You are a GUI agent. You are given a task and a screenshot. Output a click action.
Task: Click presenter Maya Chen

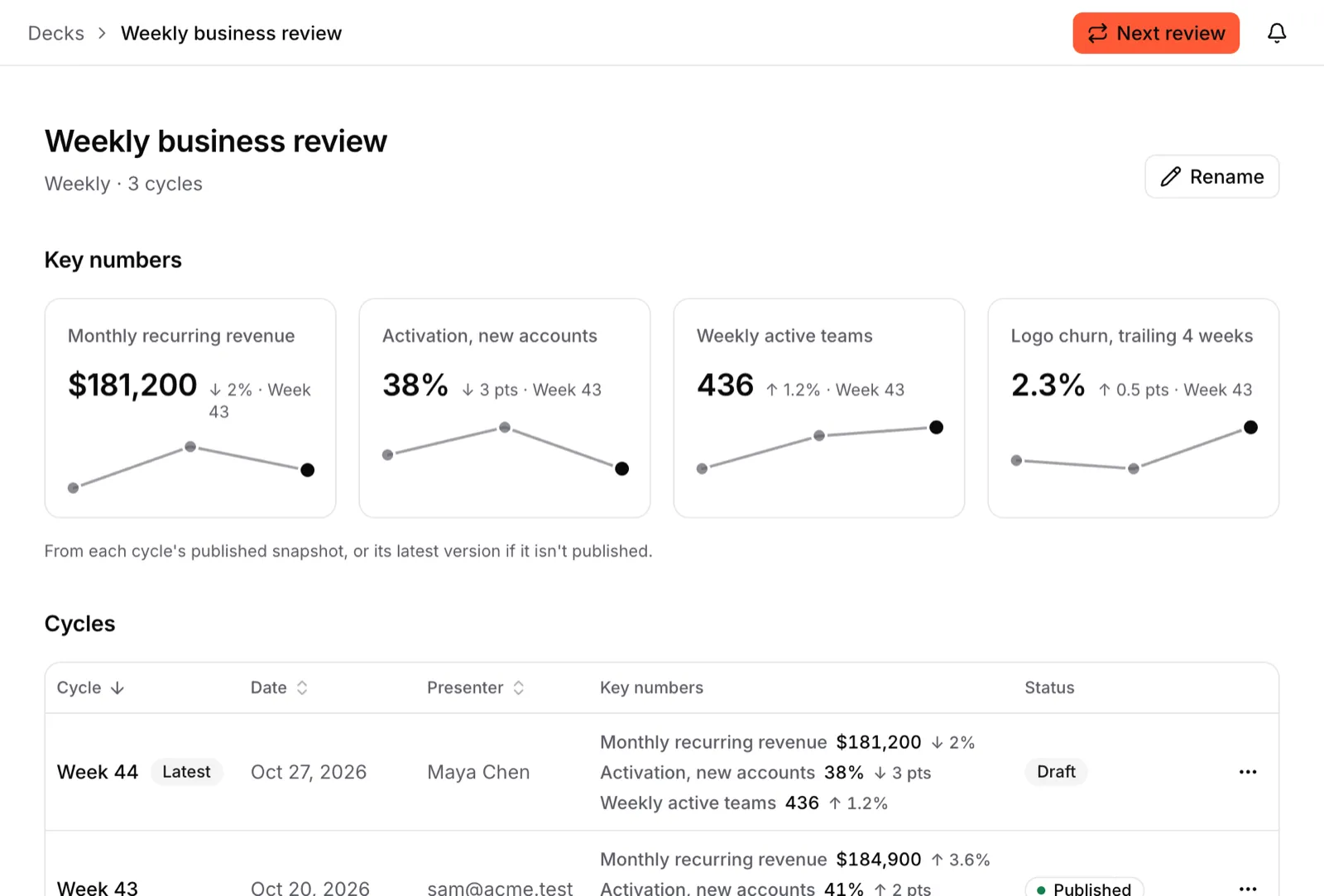[478, 772]
